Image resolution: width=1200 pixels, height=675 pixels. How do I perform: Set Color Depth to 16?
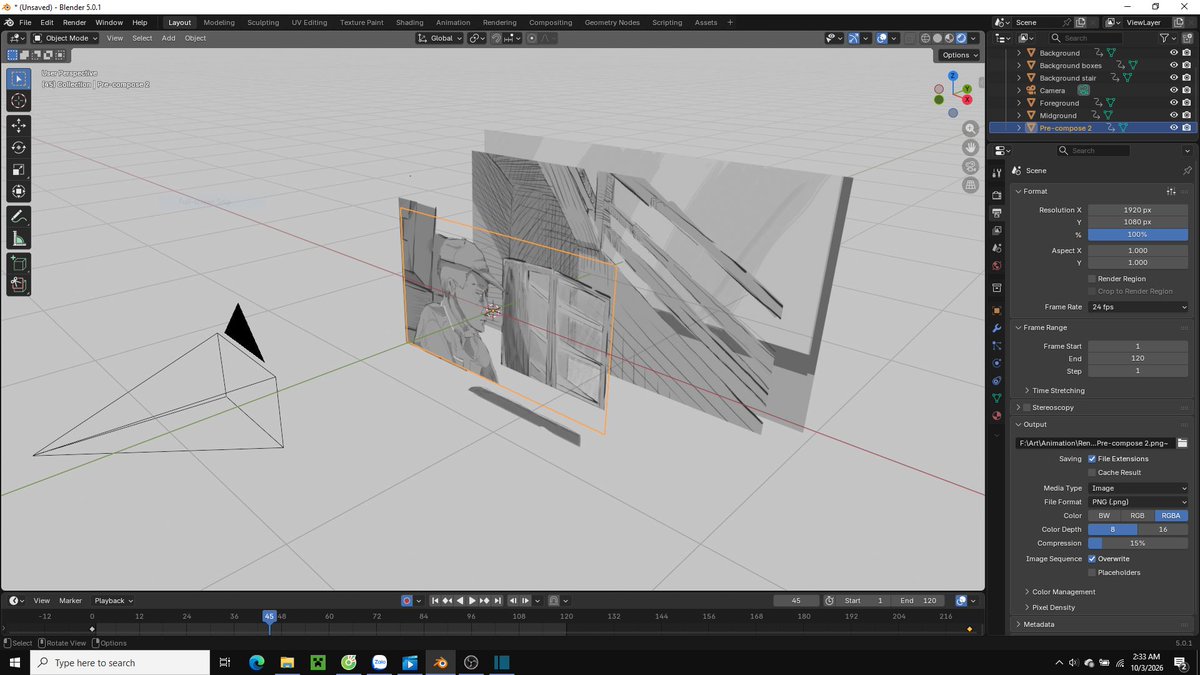(x=1163, y=529)
